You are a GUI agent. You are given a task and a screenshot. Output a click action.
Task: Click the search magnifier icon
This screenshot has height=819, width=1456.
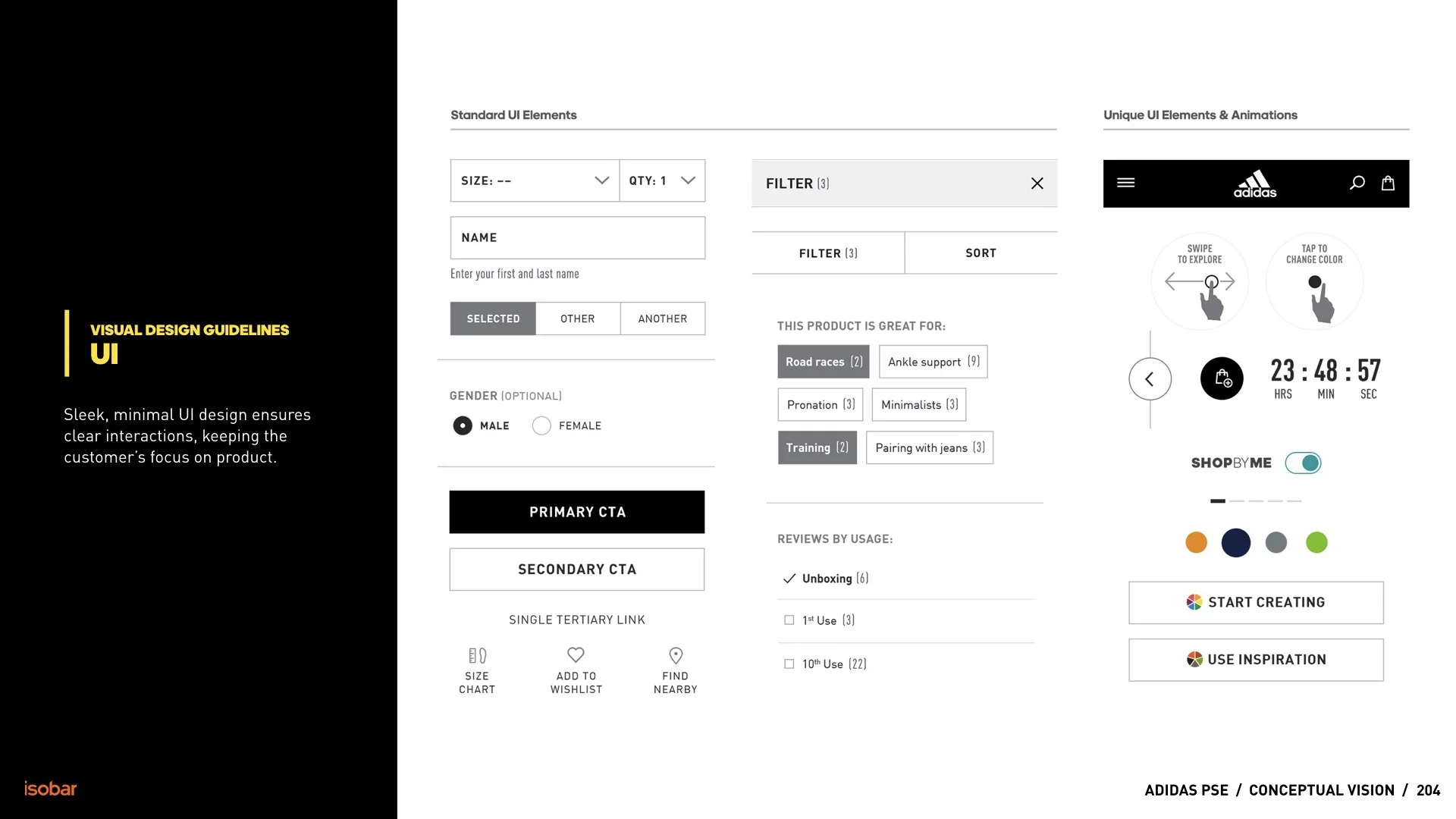[1357, 183]
